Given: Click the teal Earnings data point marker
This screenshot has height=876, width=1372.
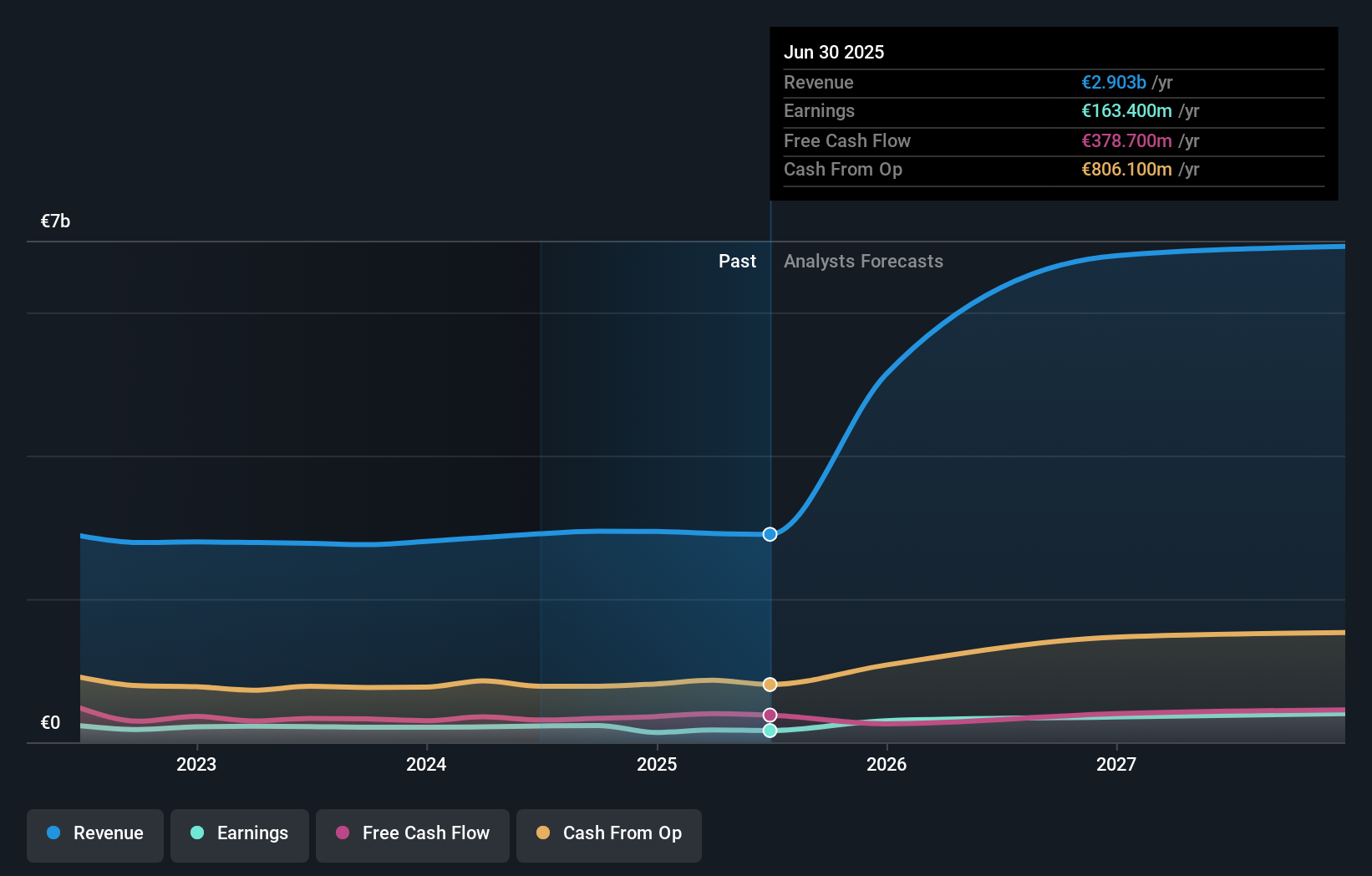Looking at the screenshot, I should [770, 731].
